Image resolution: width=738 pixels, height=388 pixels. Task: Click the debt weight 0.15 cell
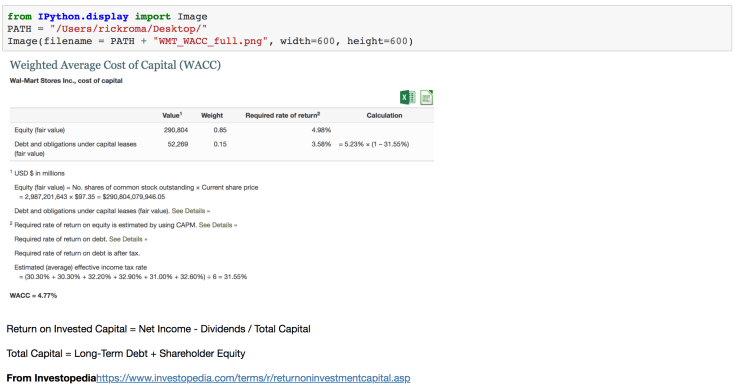(220, 144)
